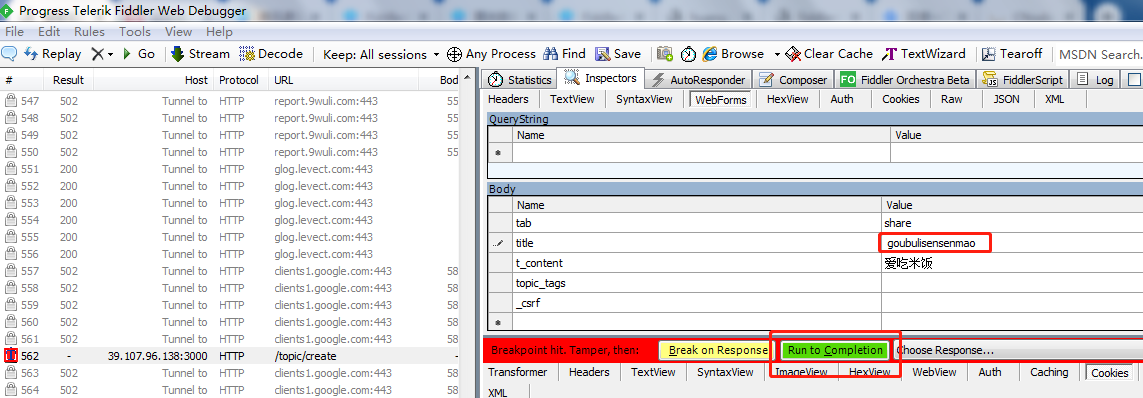Open the File menu
This screenshot has width=1143, height=398.
(x=15, y=31)
